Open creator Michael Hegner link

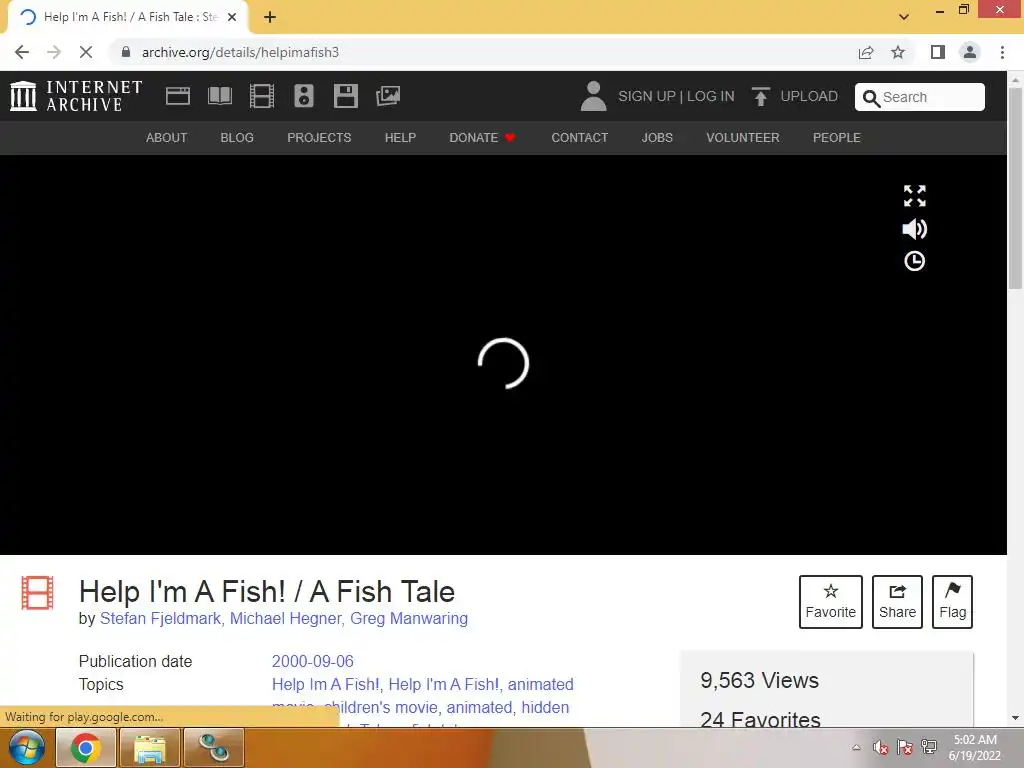[x=285, y=618]
